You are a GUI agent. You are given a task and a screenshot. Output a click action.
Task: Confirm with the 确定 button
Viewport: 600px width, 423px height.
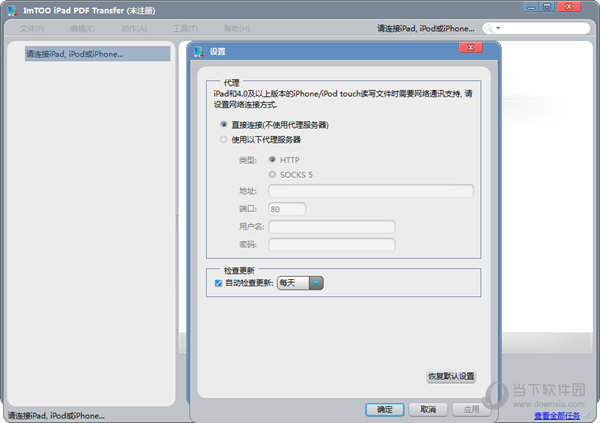pos(385,409)
